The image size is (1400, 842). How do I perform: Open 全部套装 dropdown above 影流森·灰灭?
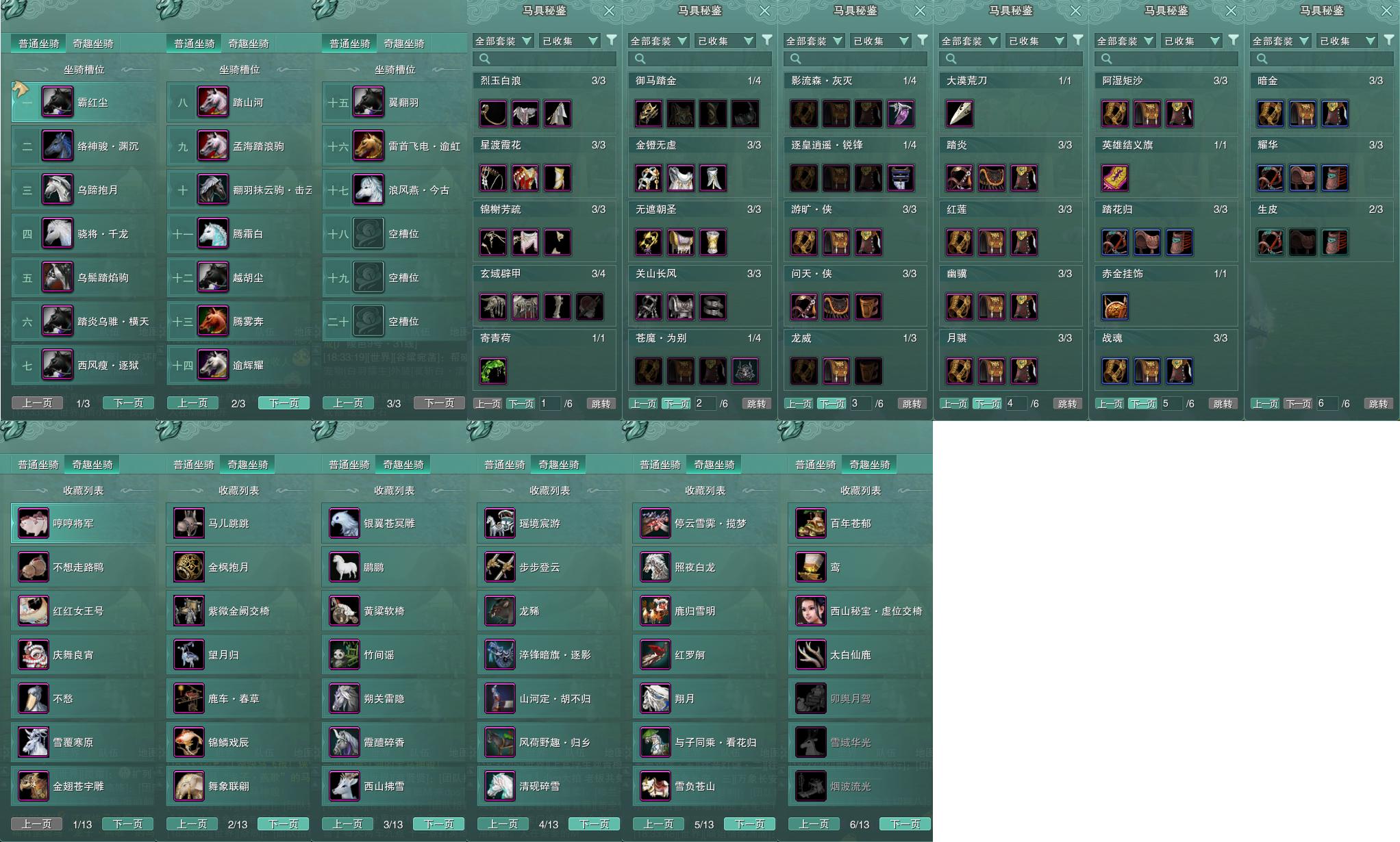coord(814,41)
